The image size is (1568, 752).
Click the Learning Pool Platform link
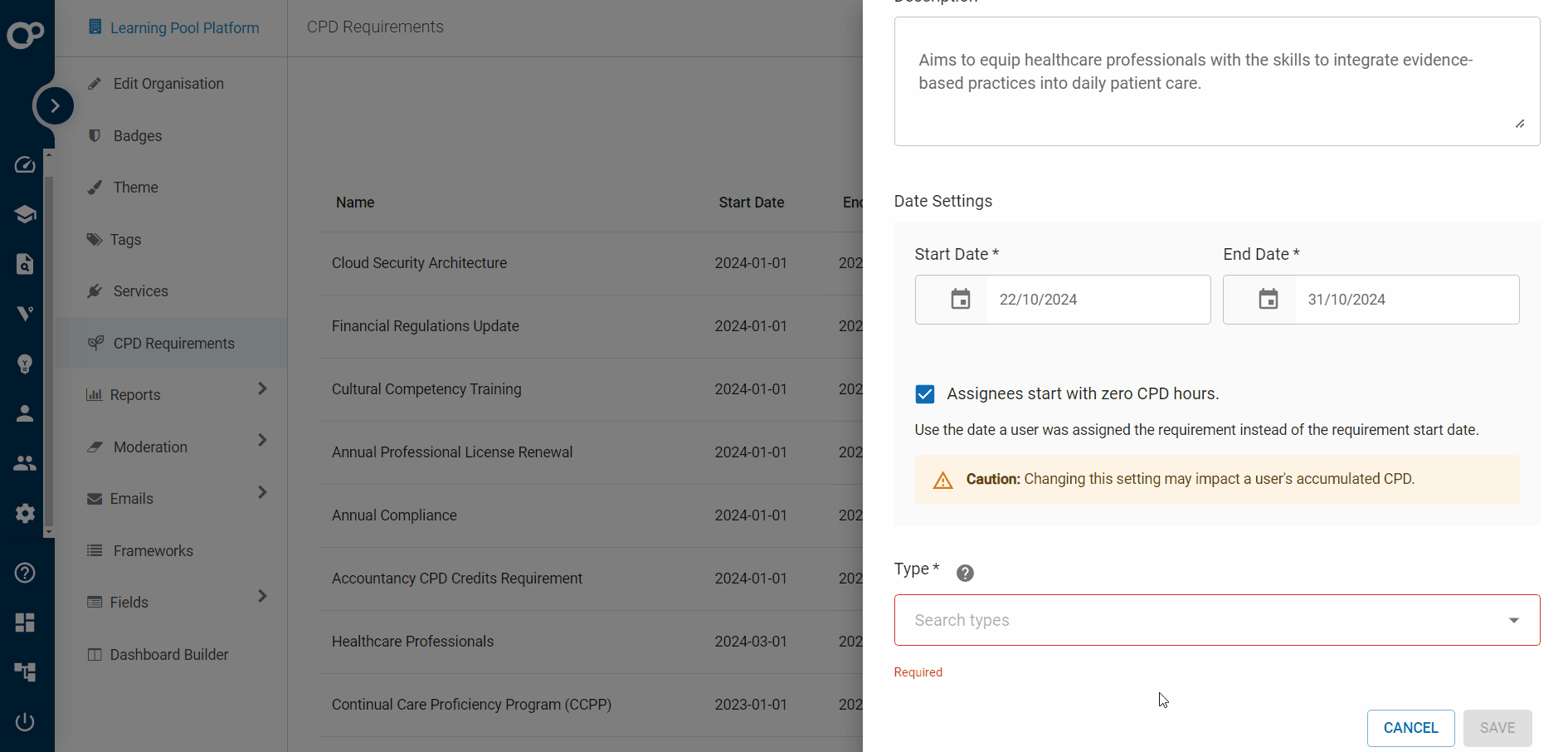point(184,28)
